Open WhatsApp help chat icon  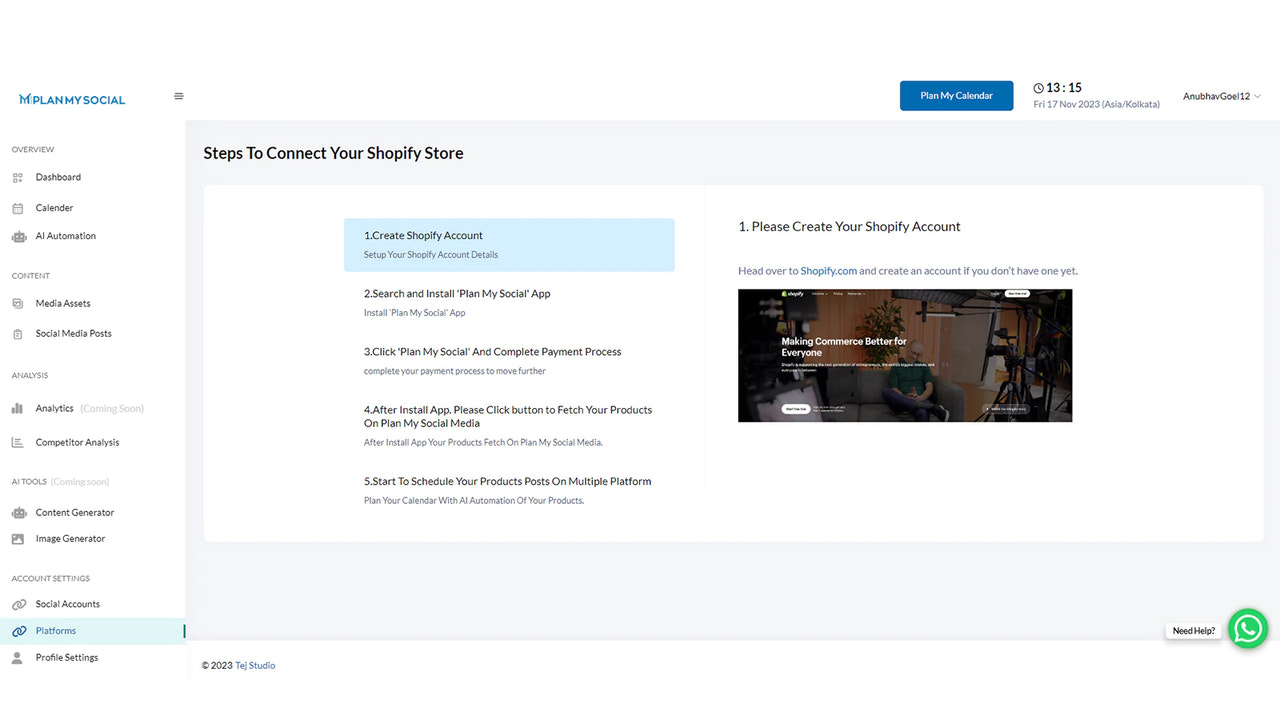tap(1248, 629)
